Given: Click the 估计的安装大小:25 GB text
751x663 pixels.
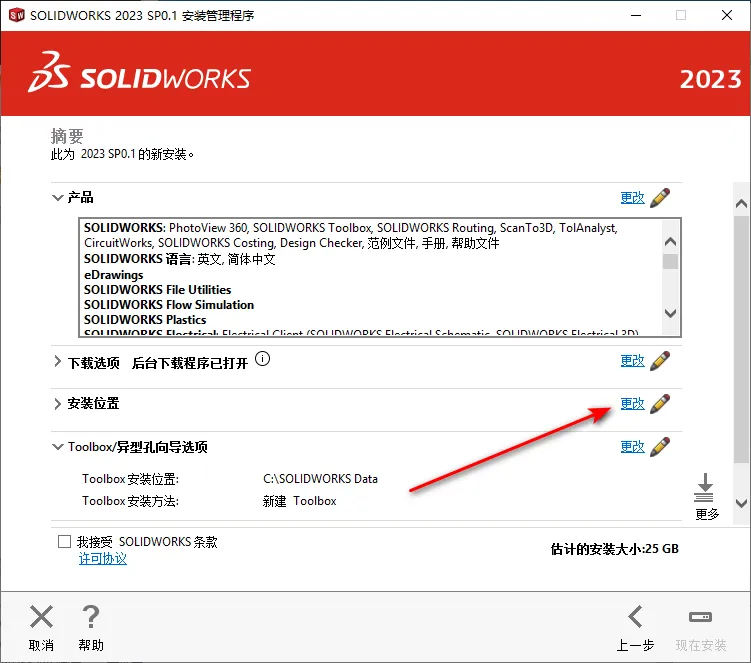Looking at the screenshot, I should point(614,549).
